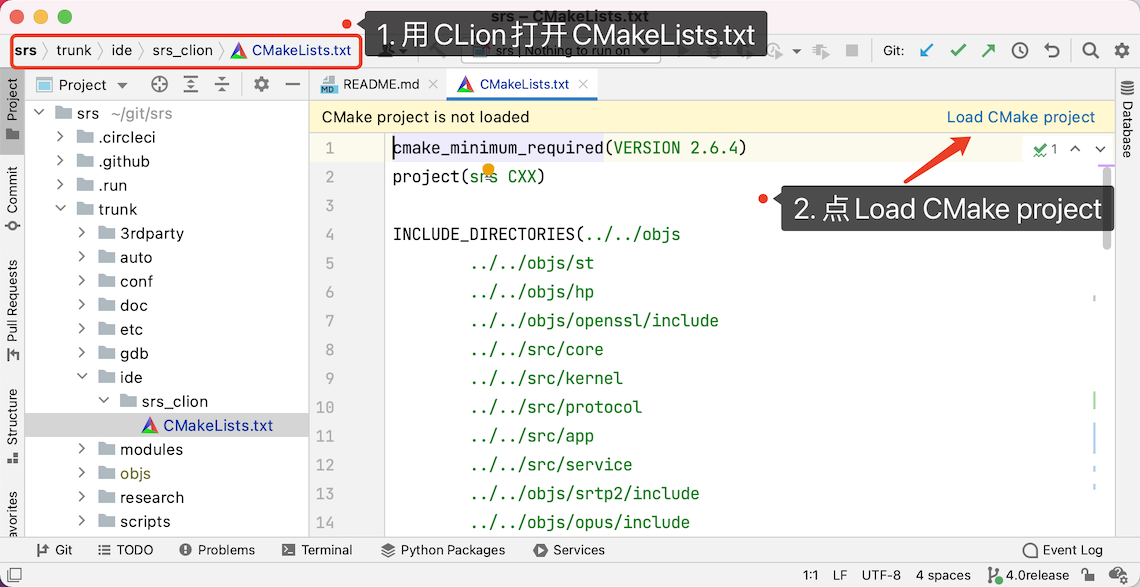Image resolution: width=1140 pixels, height=587 pixels.
Task: Open Project panel gear settings
Action: click(261, 85)
